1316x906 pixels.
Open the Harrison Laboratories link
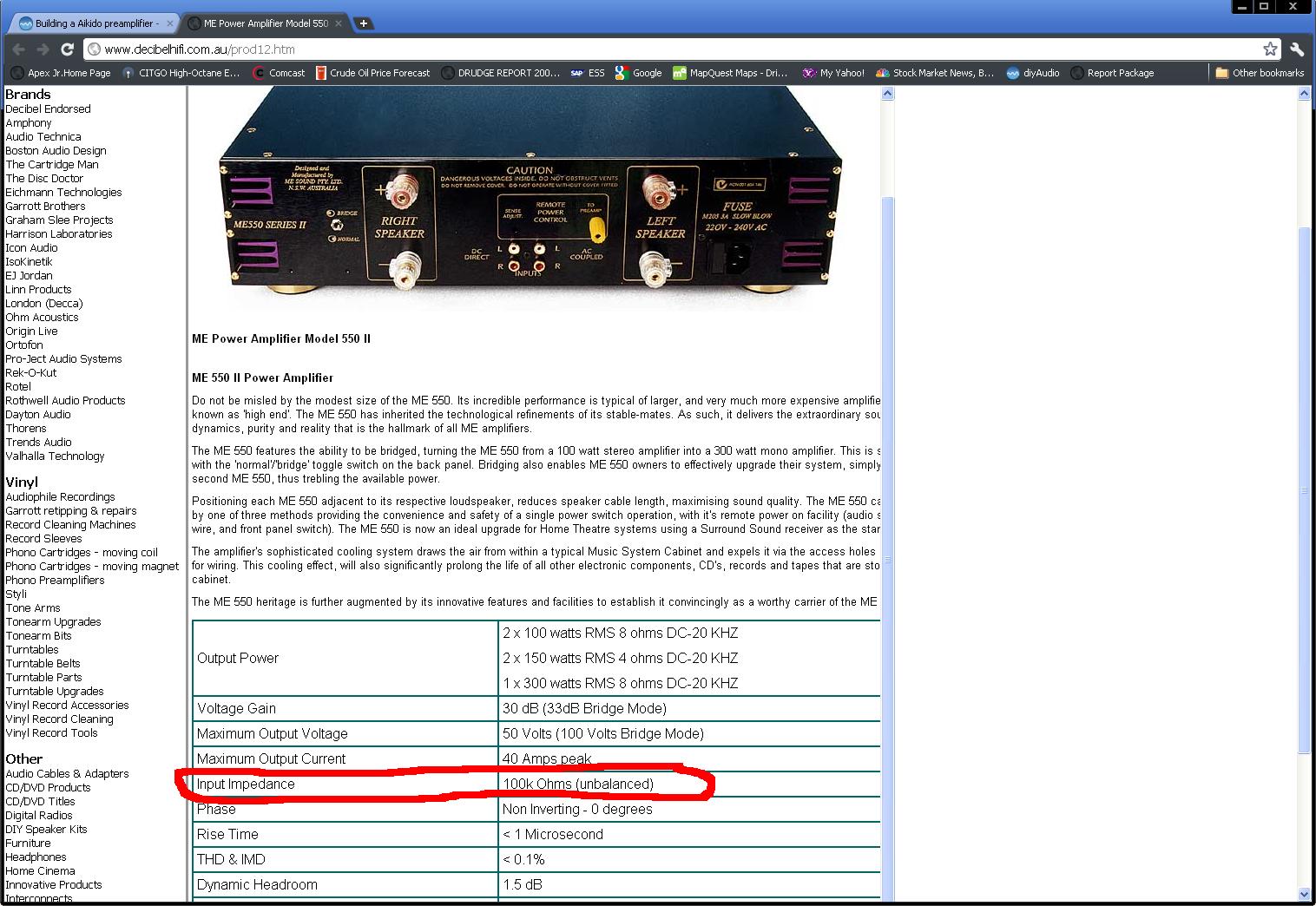tap(59, 233)
